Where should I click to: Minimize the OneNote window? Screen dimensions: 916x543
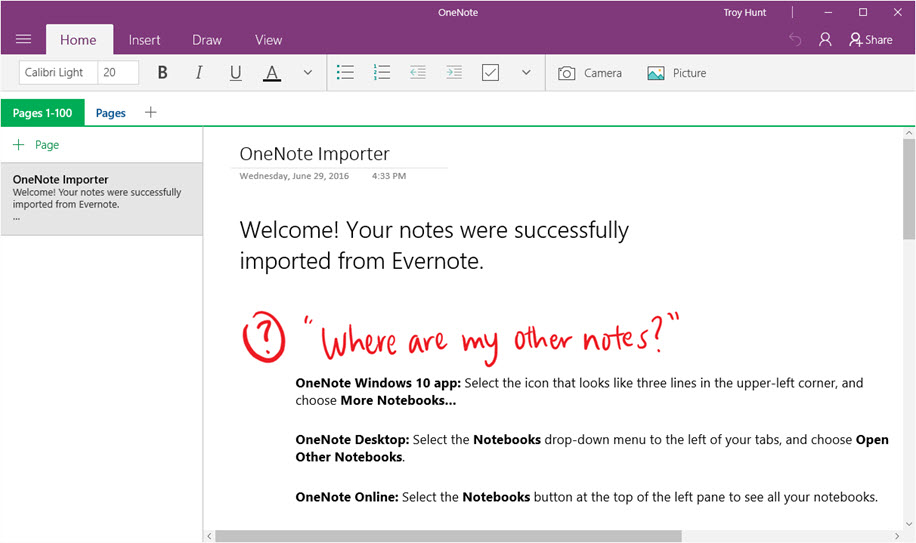[x=828, y=12]
